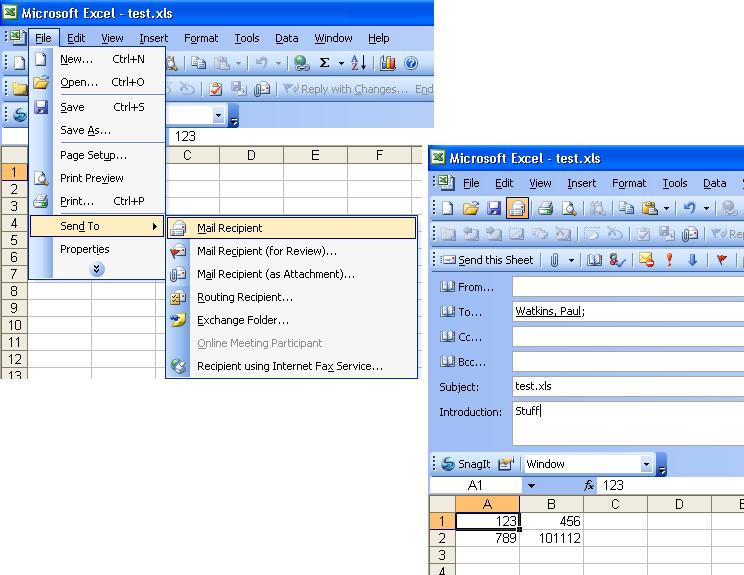Set high importance with red exclamation icon
Screen dimensions: 744x575
pos(669,260)
